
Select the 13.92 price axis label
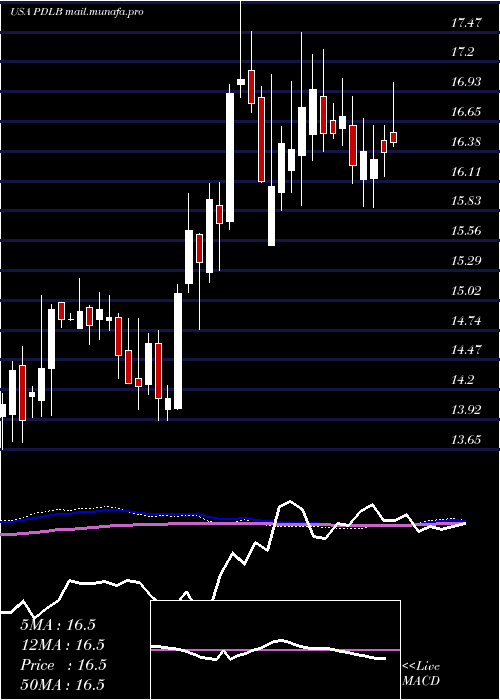click(466, 410)
